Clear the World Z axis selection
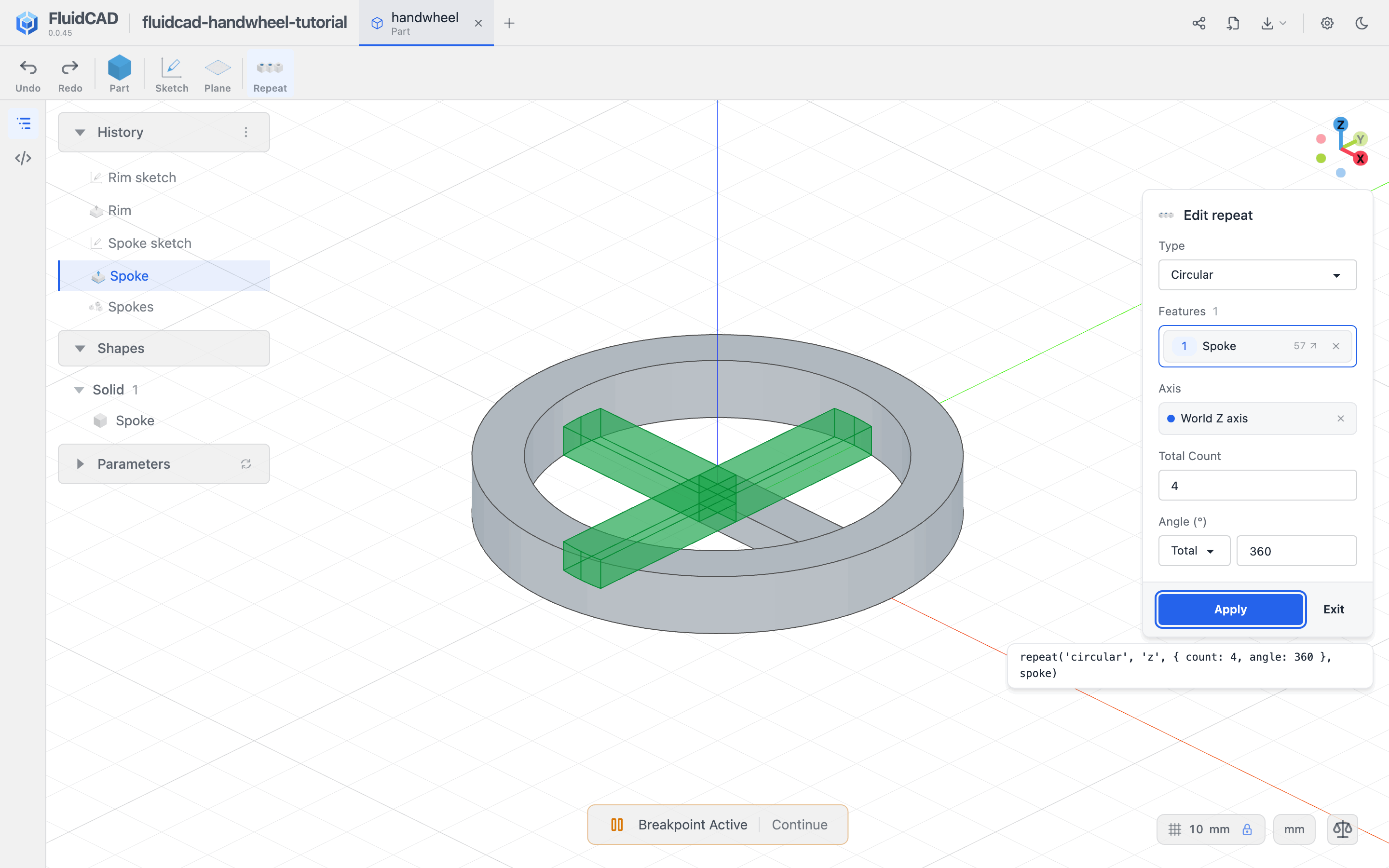This screenshot has width=1389, height=868. click(x=1341, y=419)
